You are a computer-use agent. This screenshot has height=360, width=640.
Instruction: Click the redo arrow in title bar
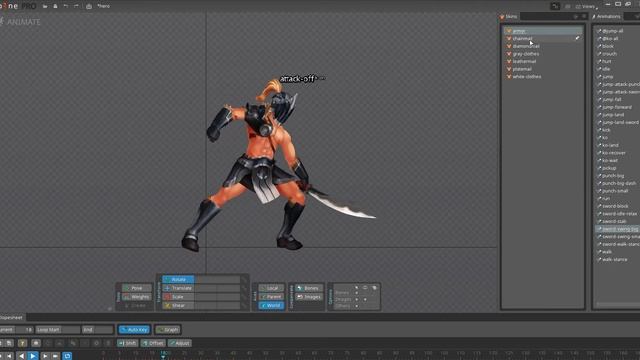(x=76, y=6)
